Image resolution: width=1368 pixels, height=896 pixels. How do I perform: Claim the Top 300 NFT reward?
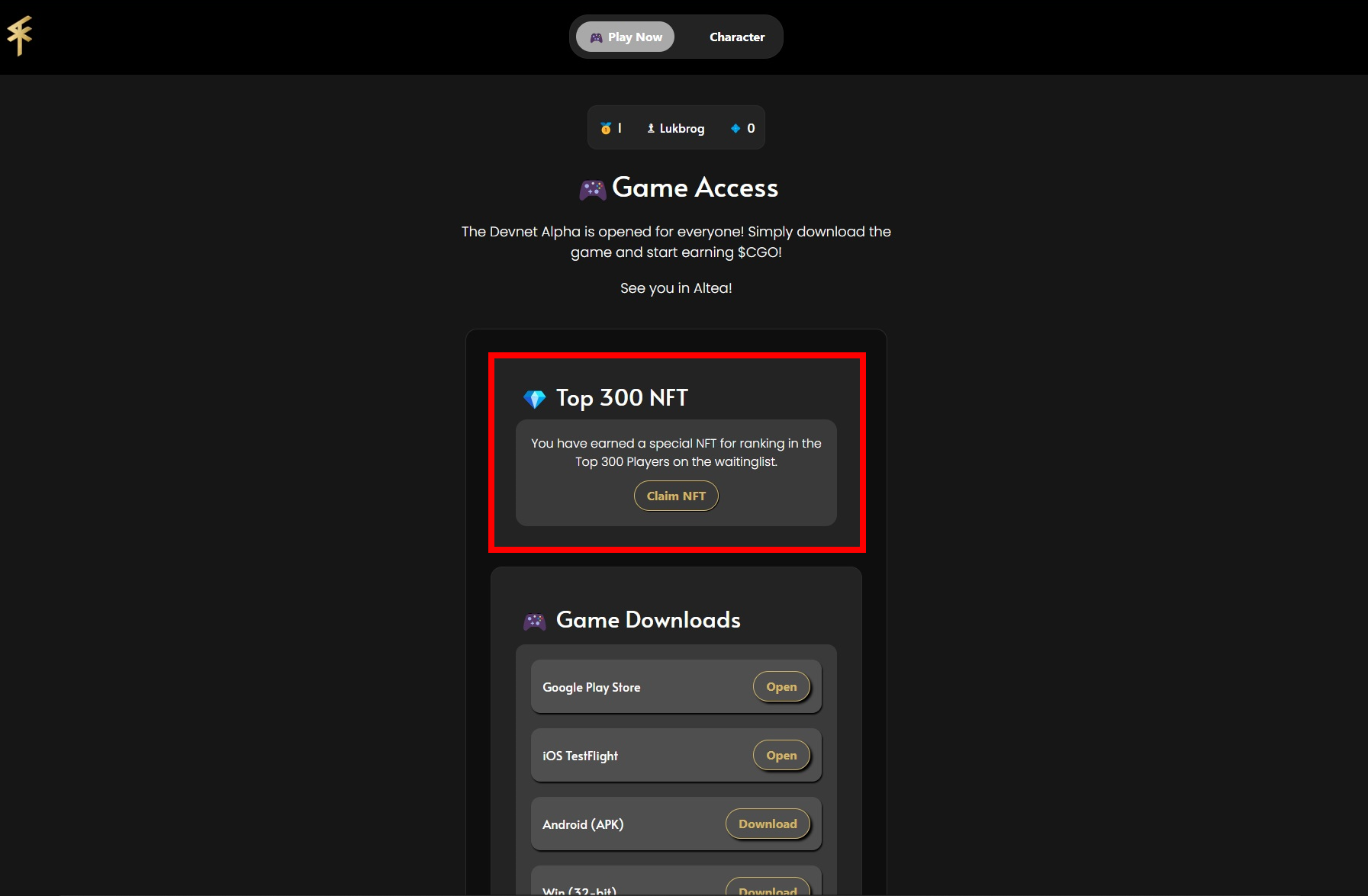675,496
